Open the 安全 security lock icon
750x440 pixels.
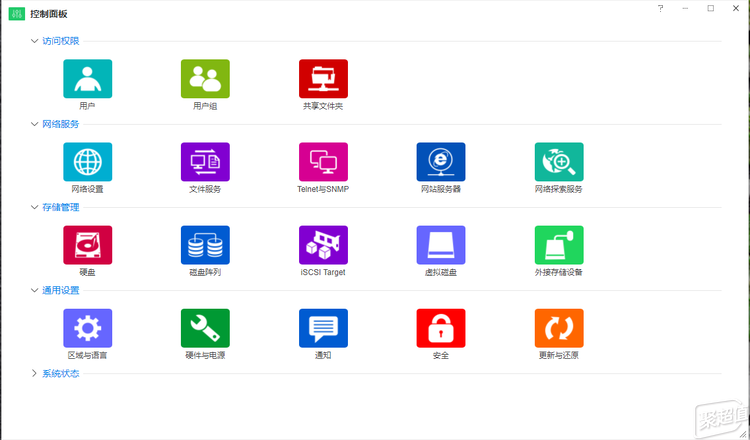click(x=441, y=329)
